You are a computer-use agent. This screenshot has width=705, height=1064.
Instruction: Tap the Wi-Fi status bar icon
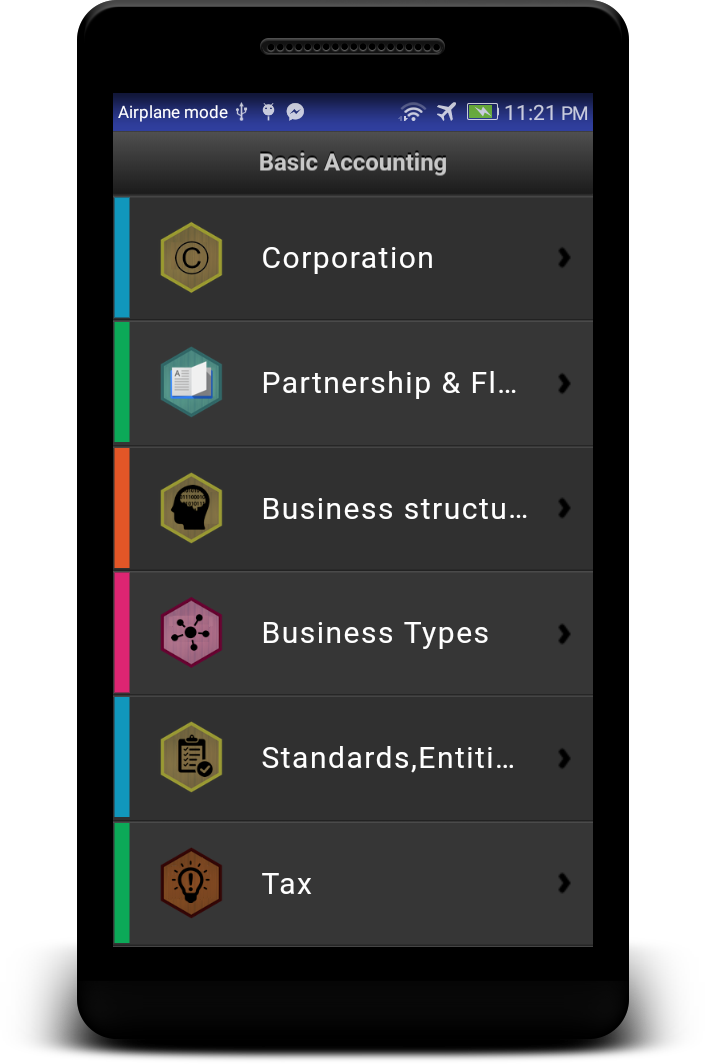pyautogui.click(x=412, y=112)
